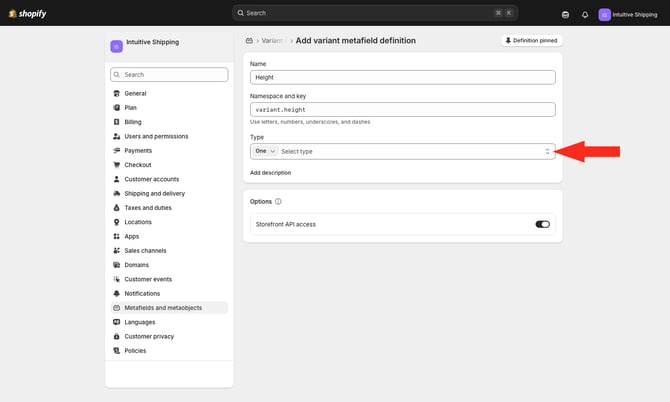Screen dimensions: 670x402
Task: Click the Payments icon in sidebar
Action: (x=116, y=151)
